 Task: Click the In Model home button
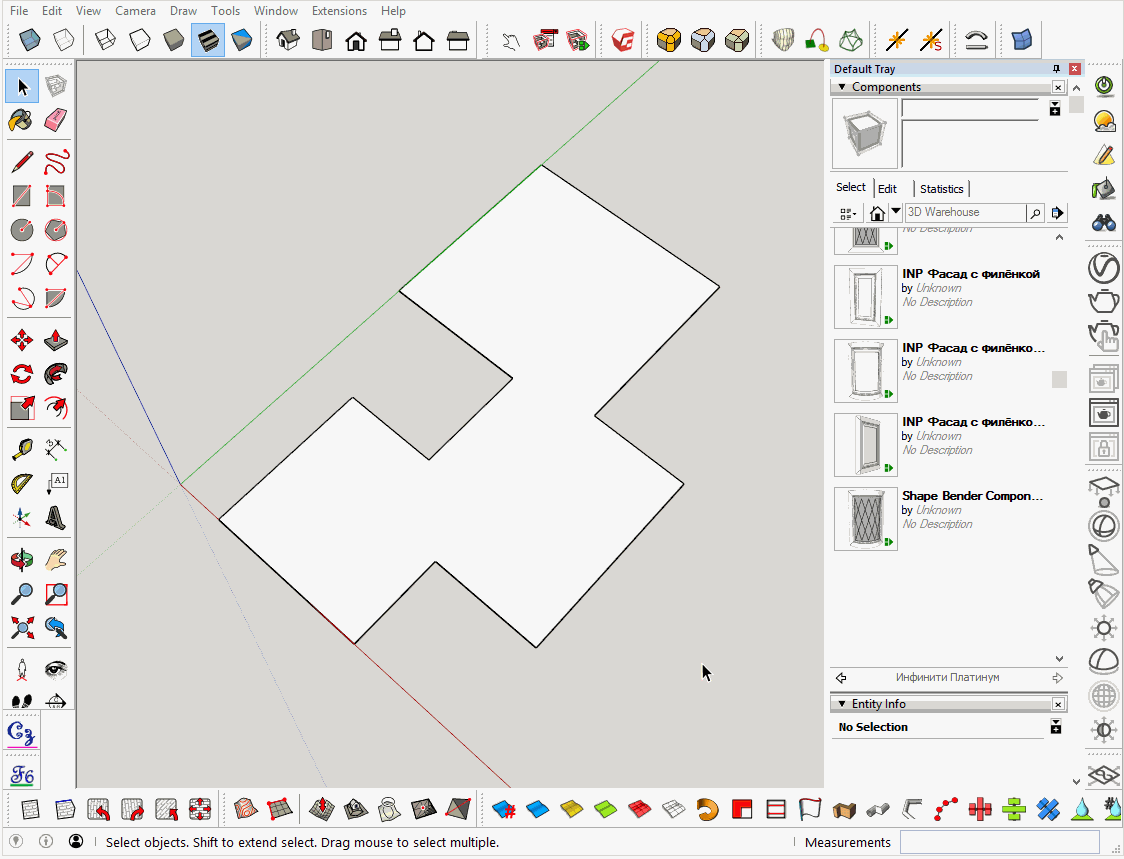coord(877,213)
